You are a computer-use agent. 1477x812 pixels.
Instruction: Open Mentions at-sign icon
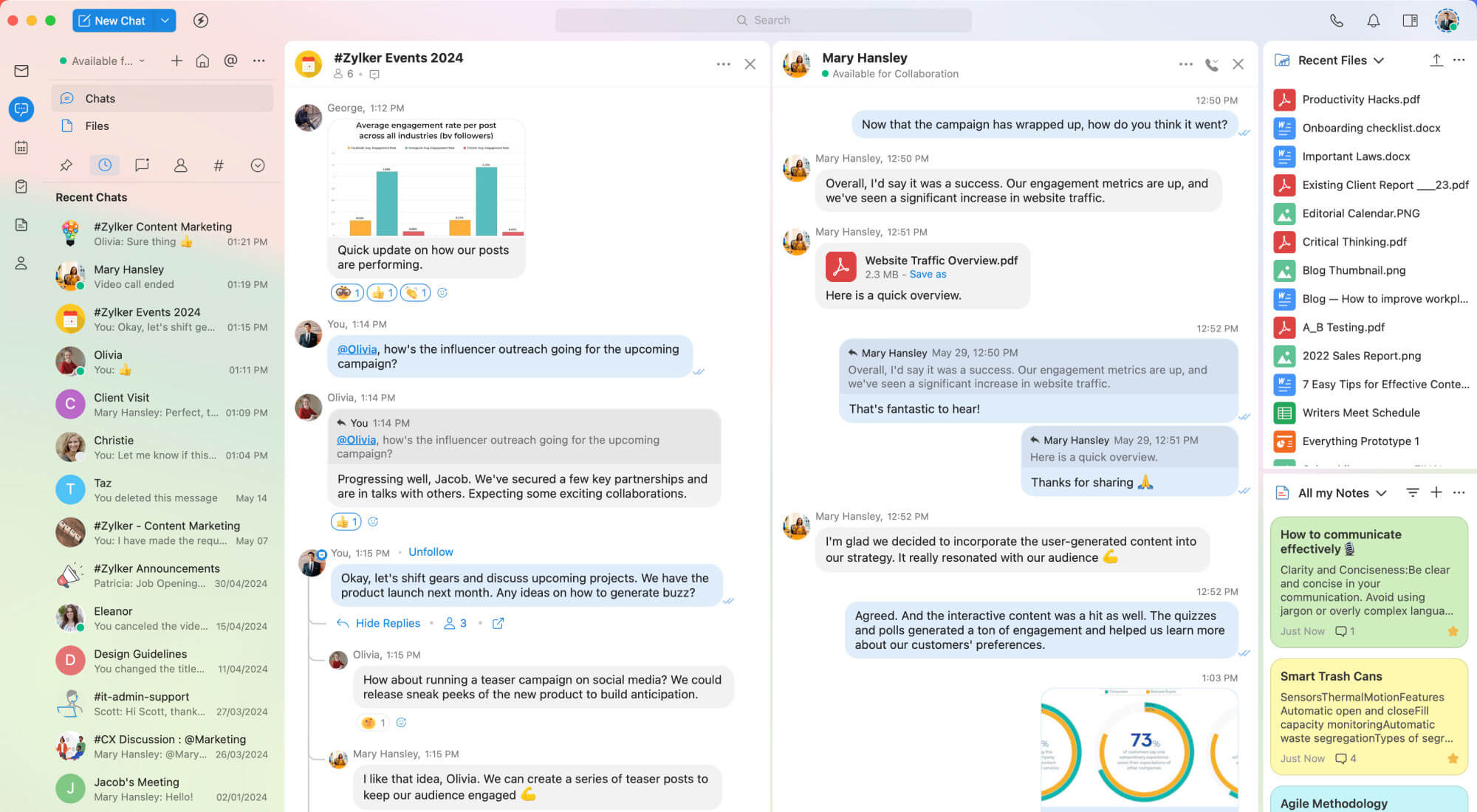coord(230,61)
